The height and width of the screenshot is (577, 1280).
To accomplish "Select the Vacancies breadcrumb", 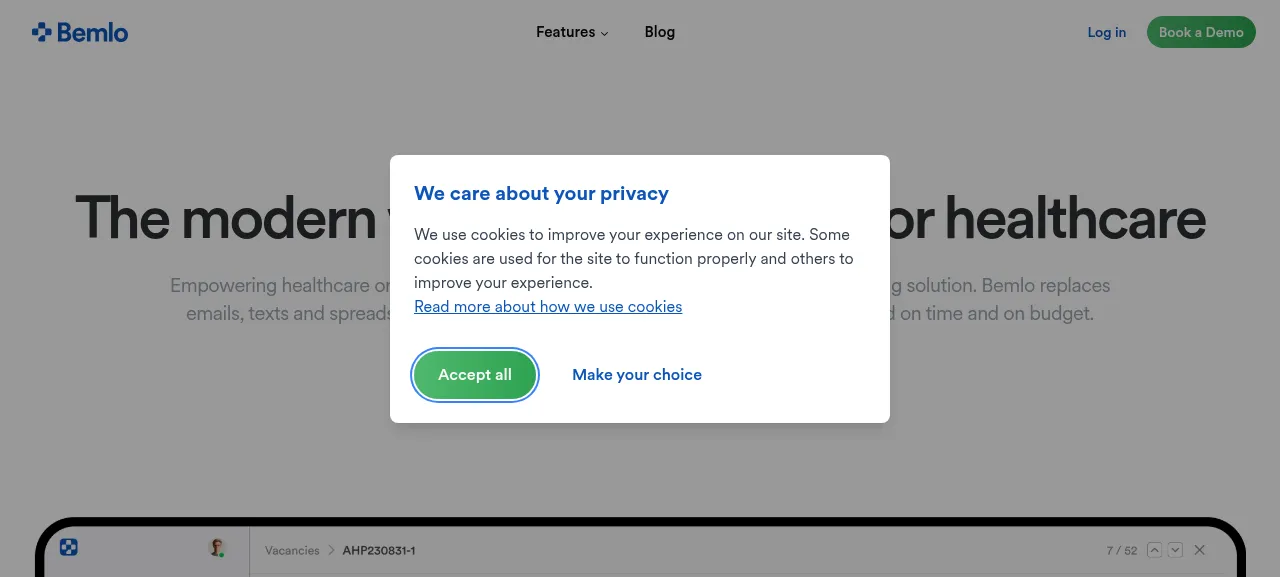I will click(x=292, y=550).
